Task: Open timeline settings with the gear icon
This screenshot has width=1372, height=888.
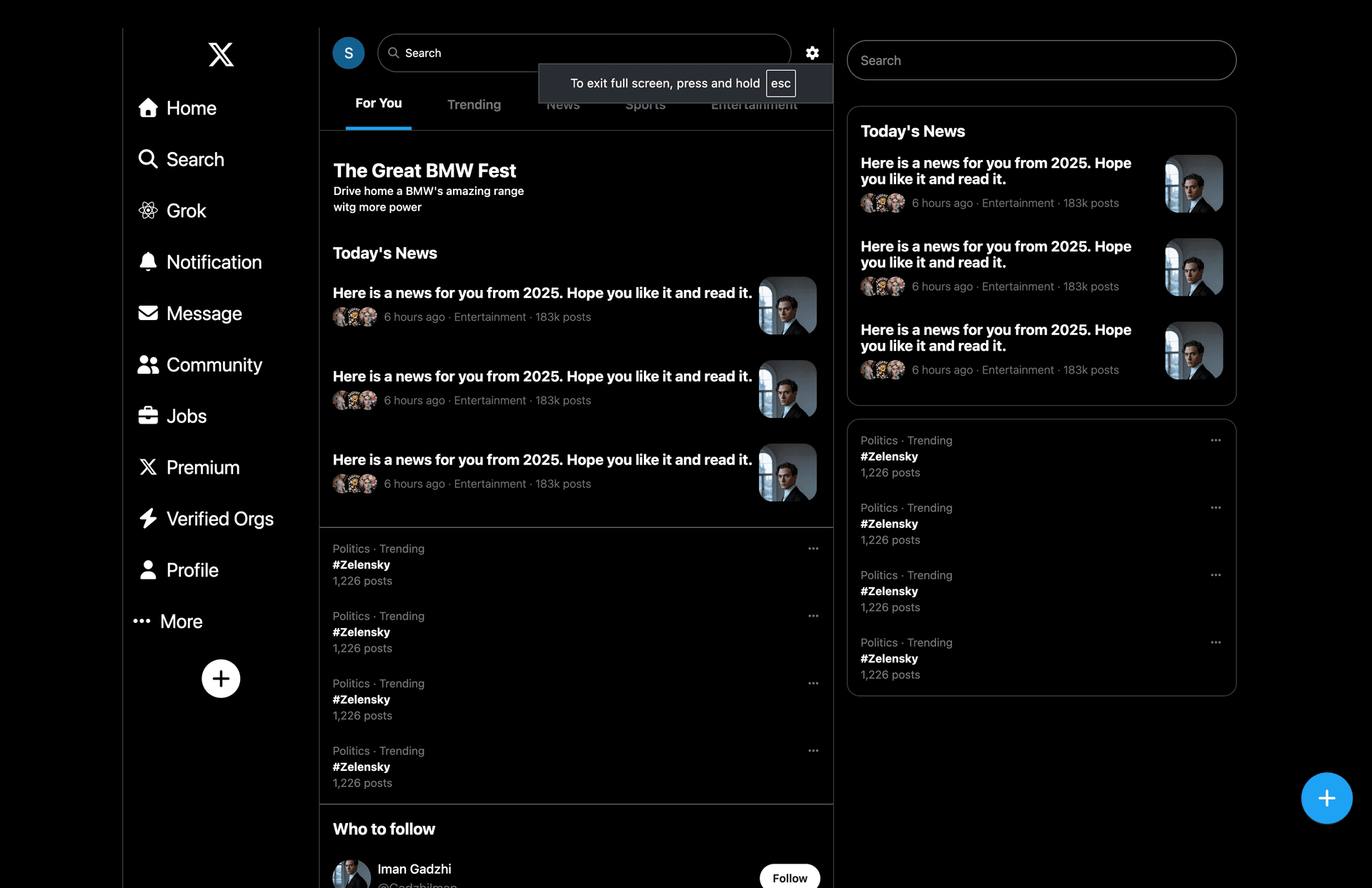Action: pyautogui.click(x=812, y=52)
